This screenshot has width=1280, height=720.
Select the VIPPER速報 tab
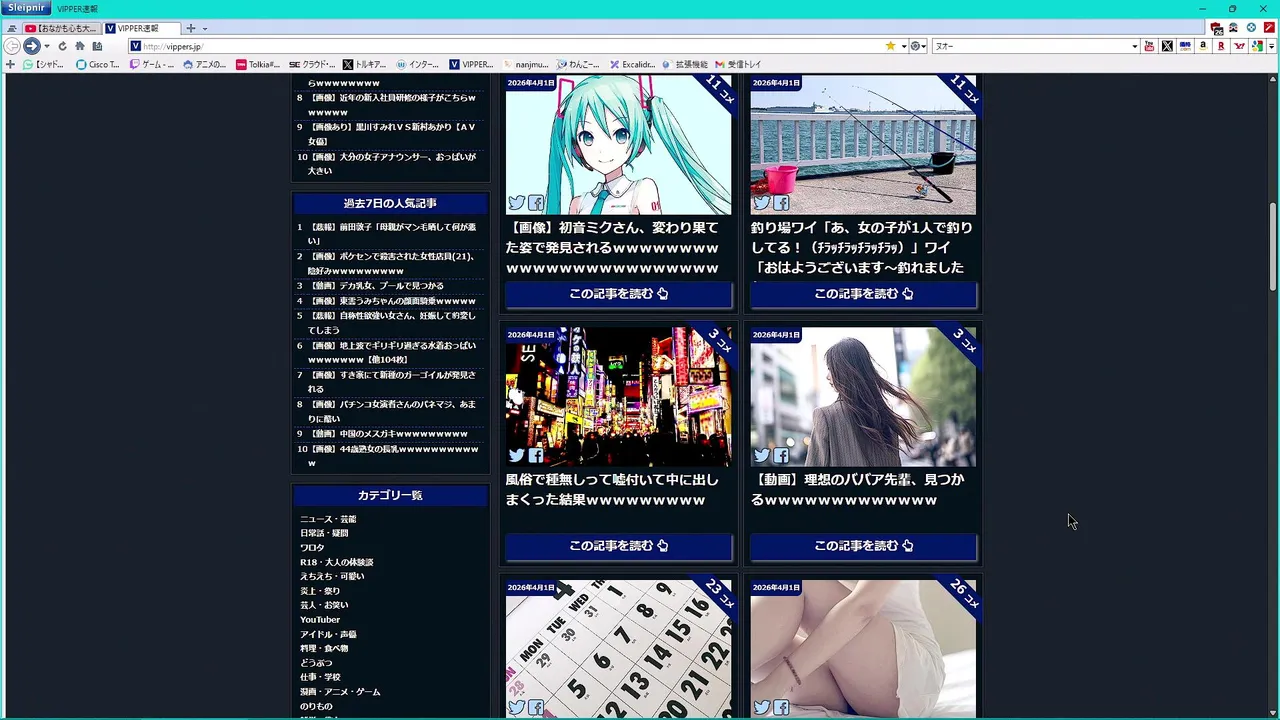(141, 28)
